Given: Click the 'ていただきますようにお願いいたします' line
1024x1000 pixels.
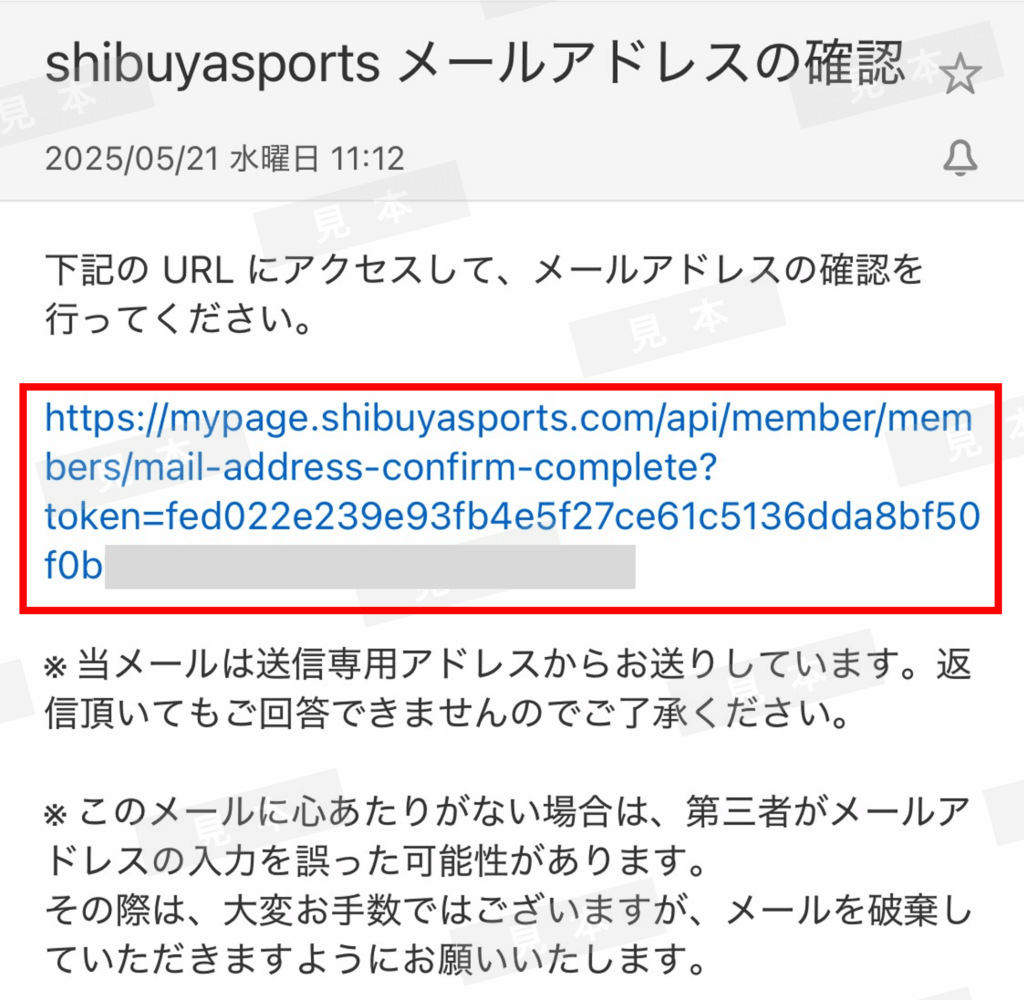Looking at the screenshot, I should (375, 959).
